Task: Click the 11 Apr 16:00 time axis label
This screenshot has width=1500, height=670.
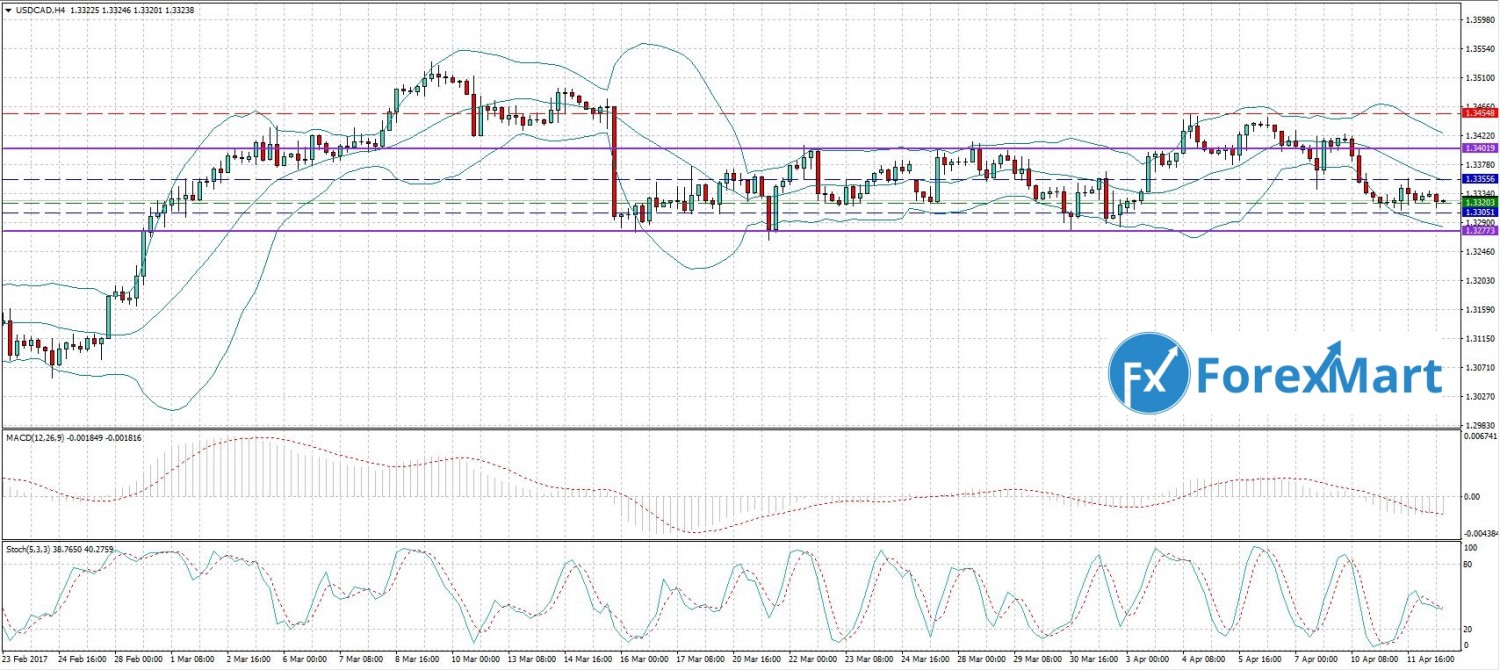Action: pos(1429,660)
